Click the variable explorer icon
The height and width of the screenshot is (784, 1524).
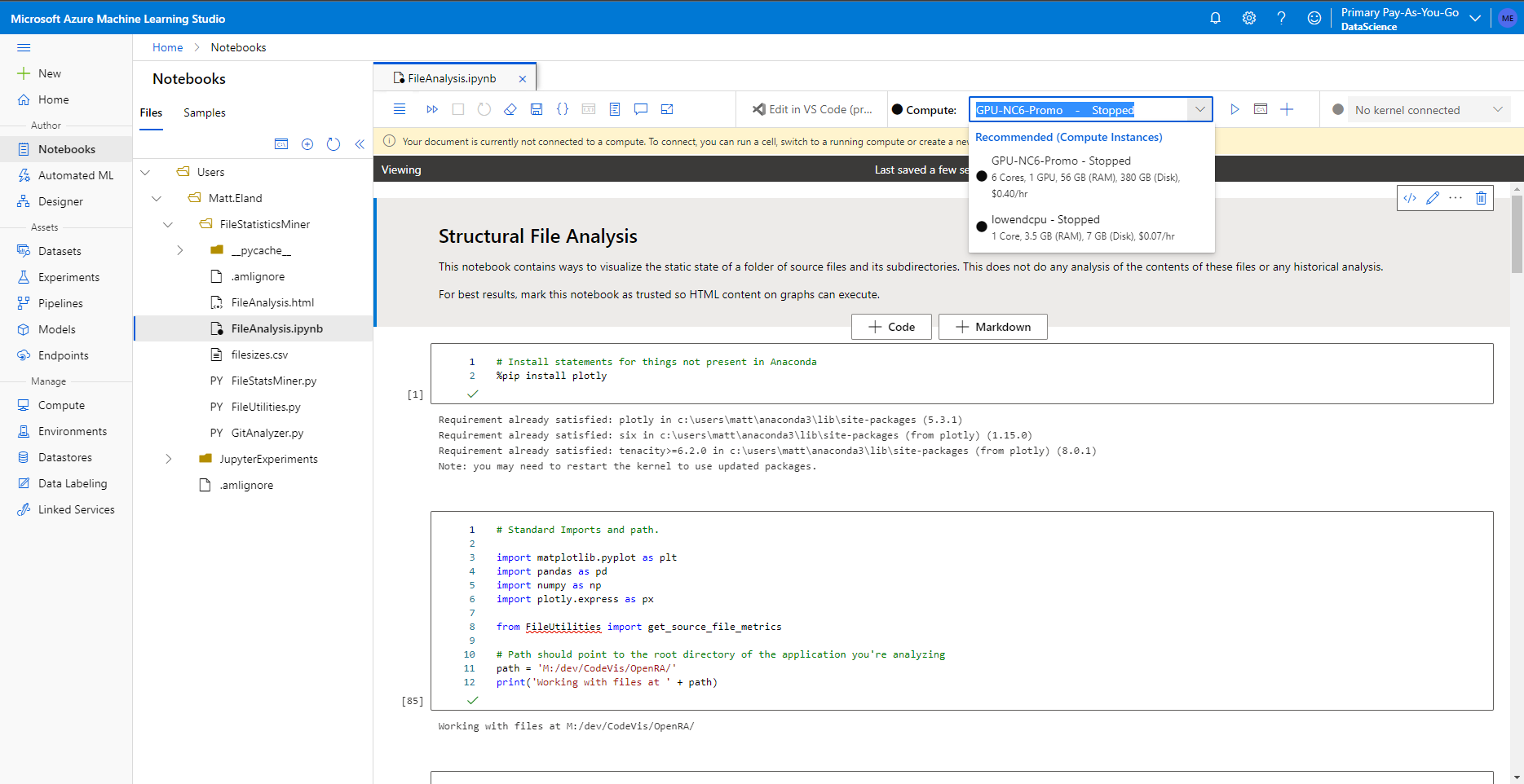tap(589, 109)
